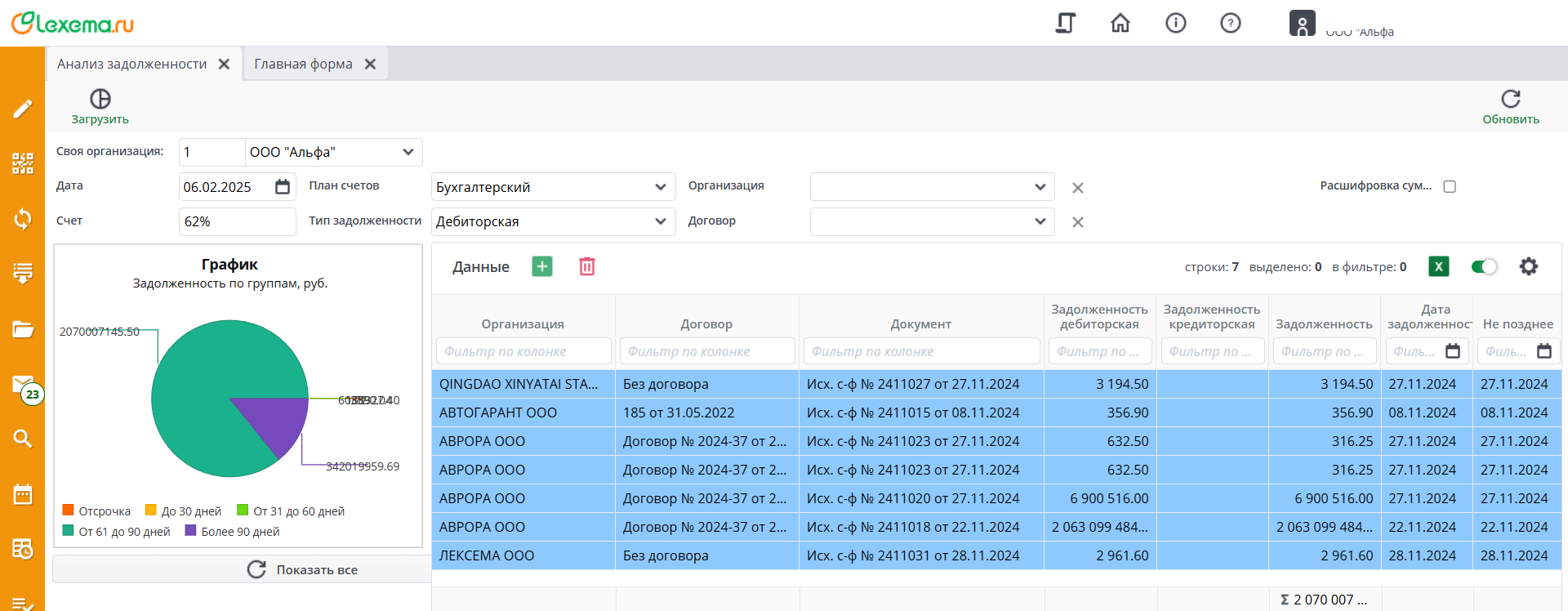Open the mail icon with 23 badge

coord(24,386)
